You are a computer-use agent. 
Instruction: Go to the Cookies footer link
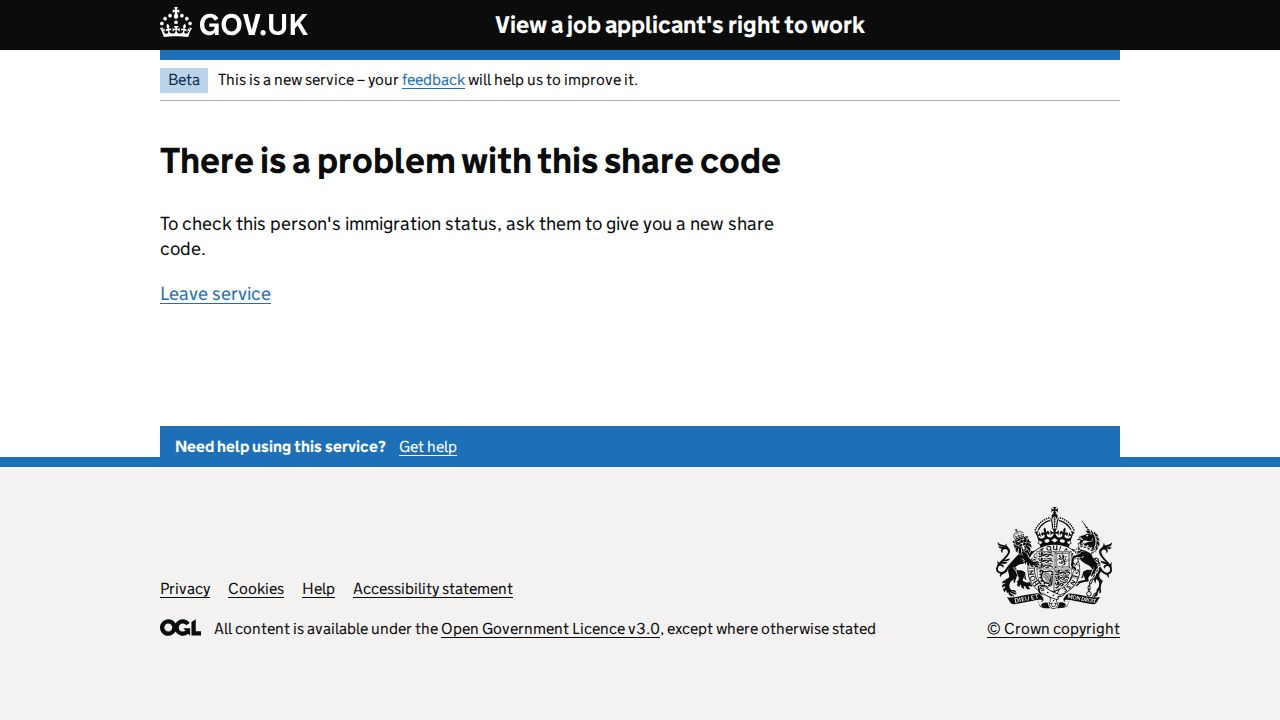pos(256,589)
